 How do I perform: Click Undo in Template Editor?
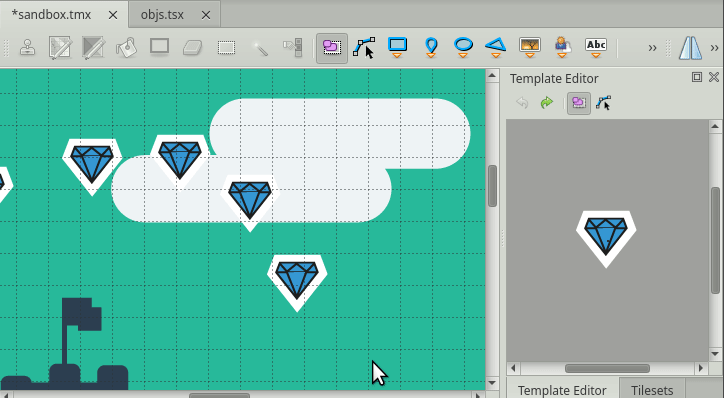[x=522, y=103]
